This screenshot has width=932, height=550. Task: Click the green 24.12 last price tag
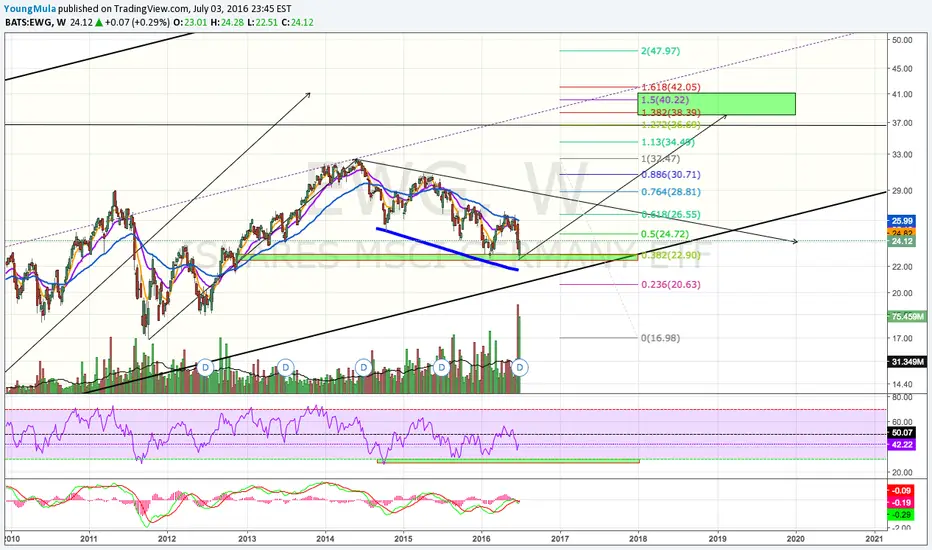tap(902, 241)
